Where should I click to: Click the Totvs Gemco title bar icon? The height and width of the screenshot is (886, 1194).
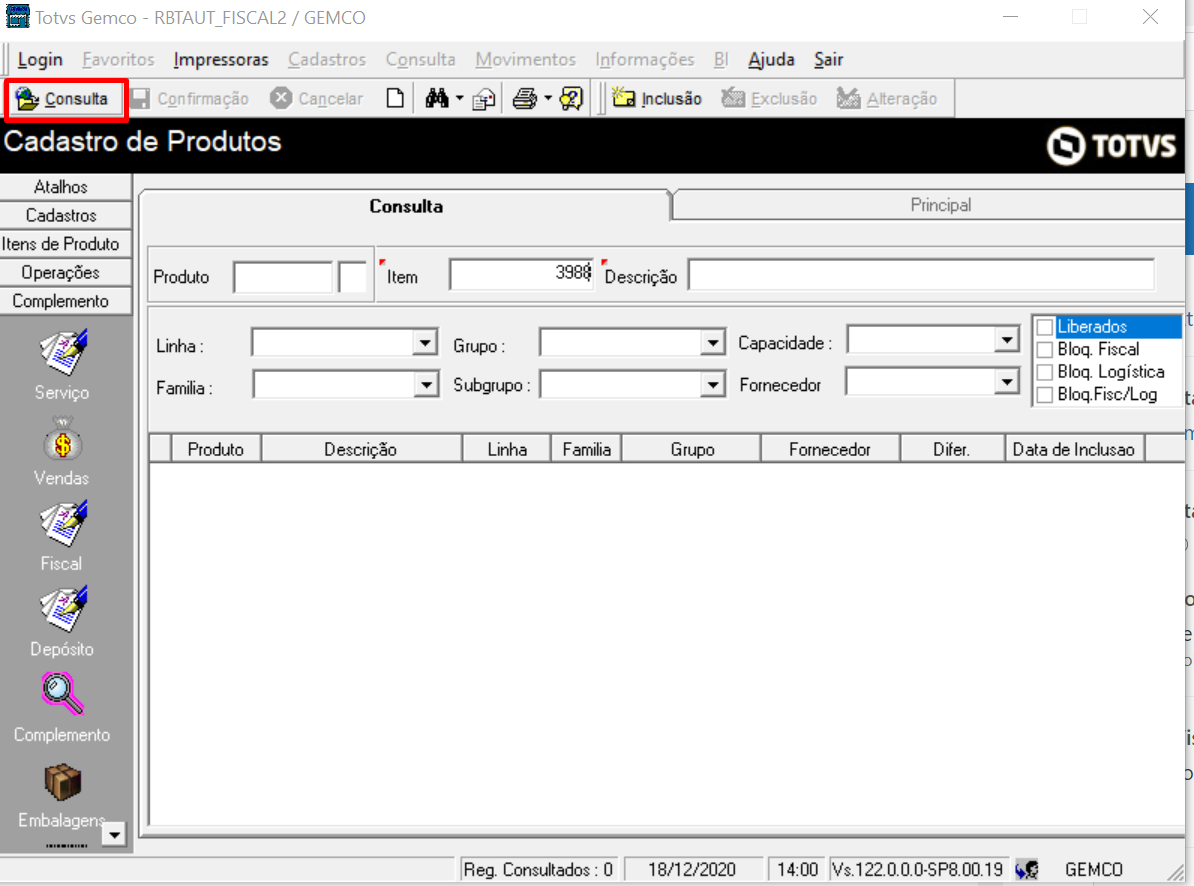(x=18, y=16)
